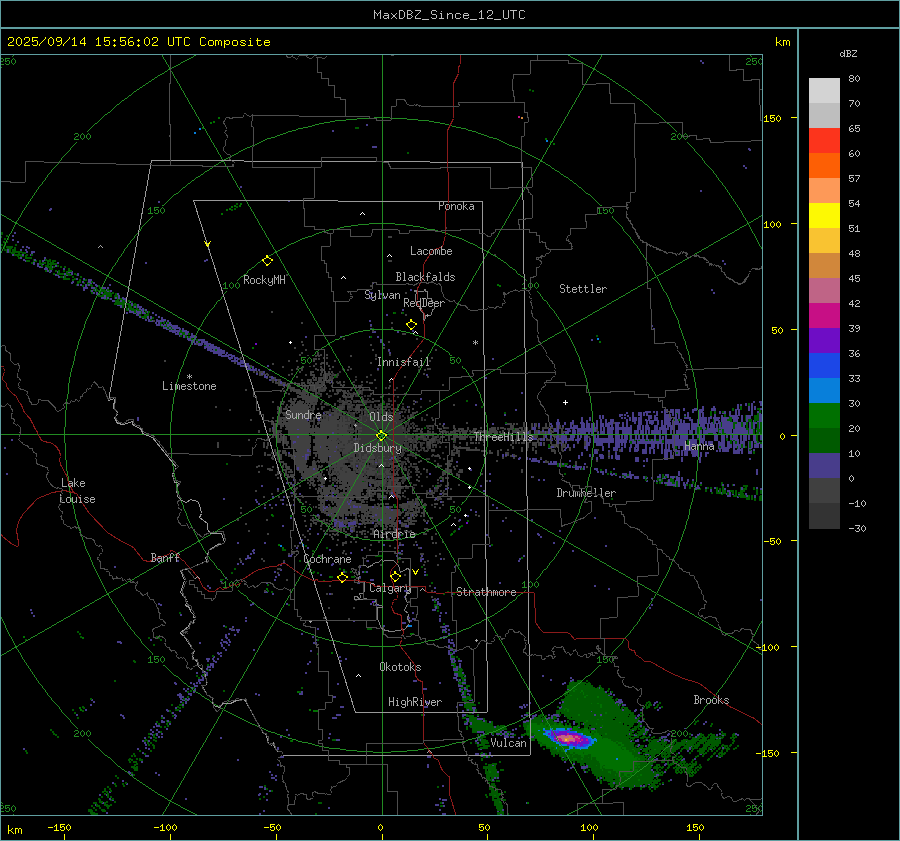This screenshot has height=841, width=900.
Task: Click the Lacombe town label
Action: pyautogui.click(x=431, y=251)
